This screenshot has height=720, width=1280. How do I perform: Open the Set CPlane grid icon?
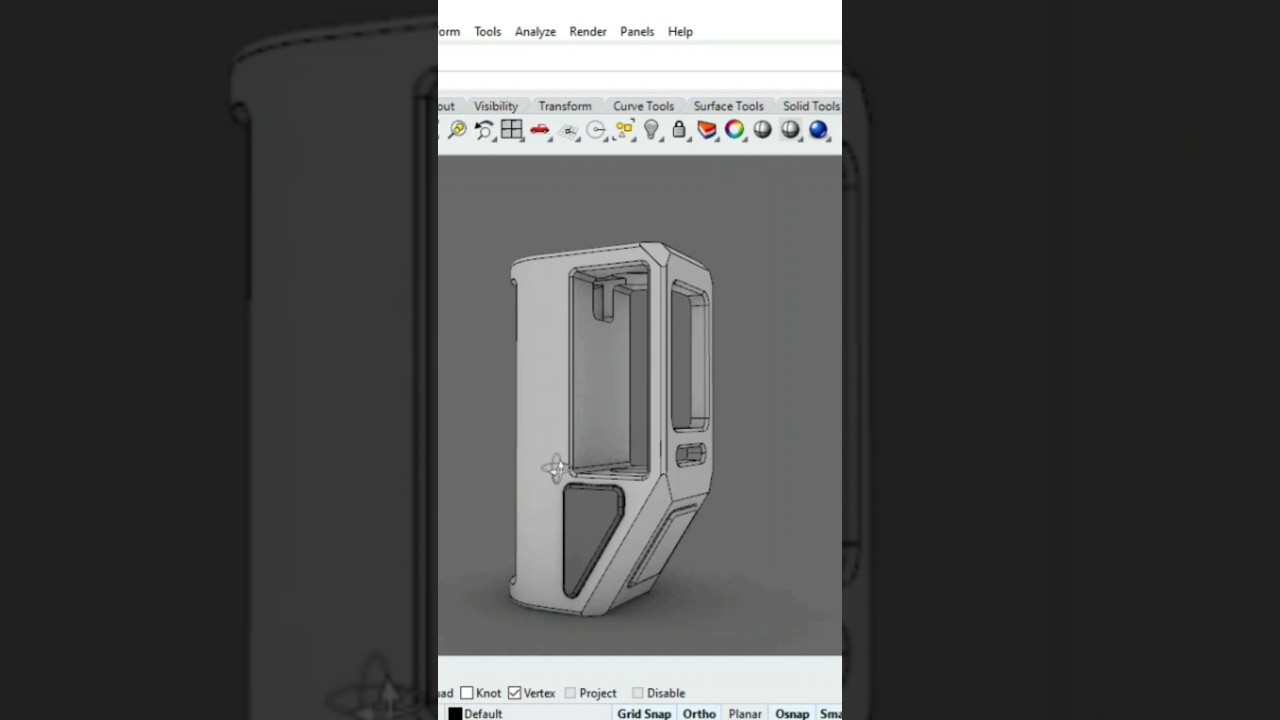point(568,130)
